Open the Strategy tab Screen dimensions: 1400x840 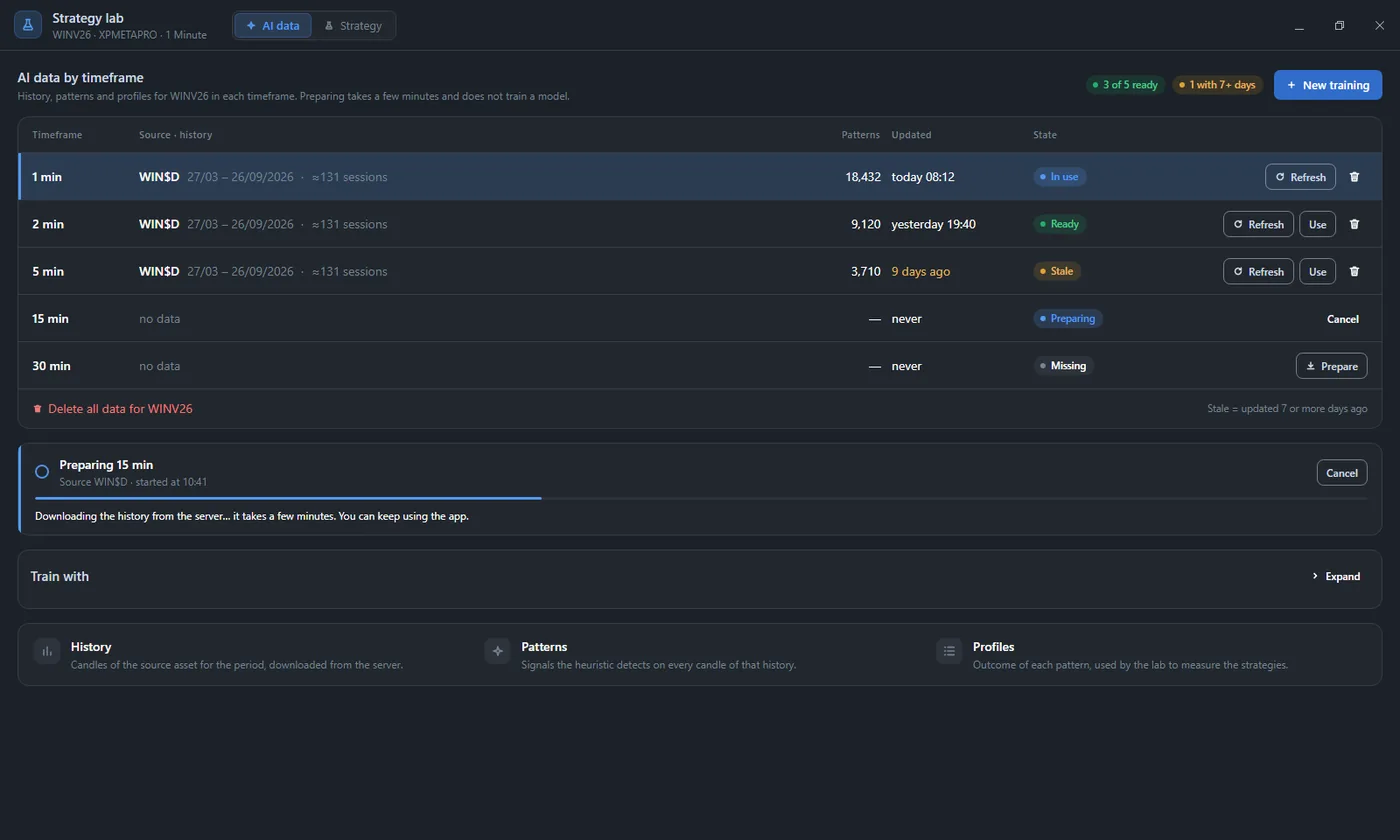[x=353, y=26]
